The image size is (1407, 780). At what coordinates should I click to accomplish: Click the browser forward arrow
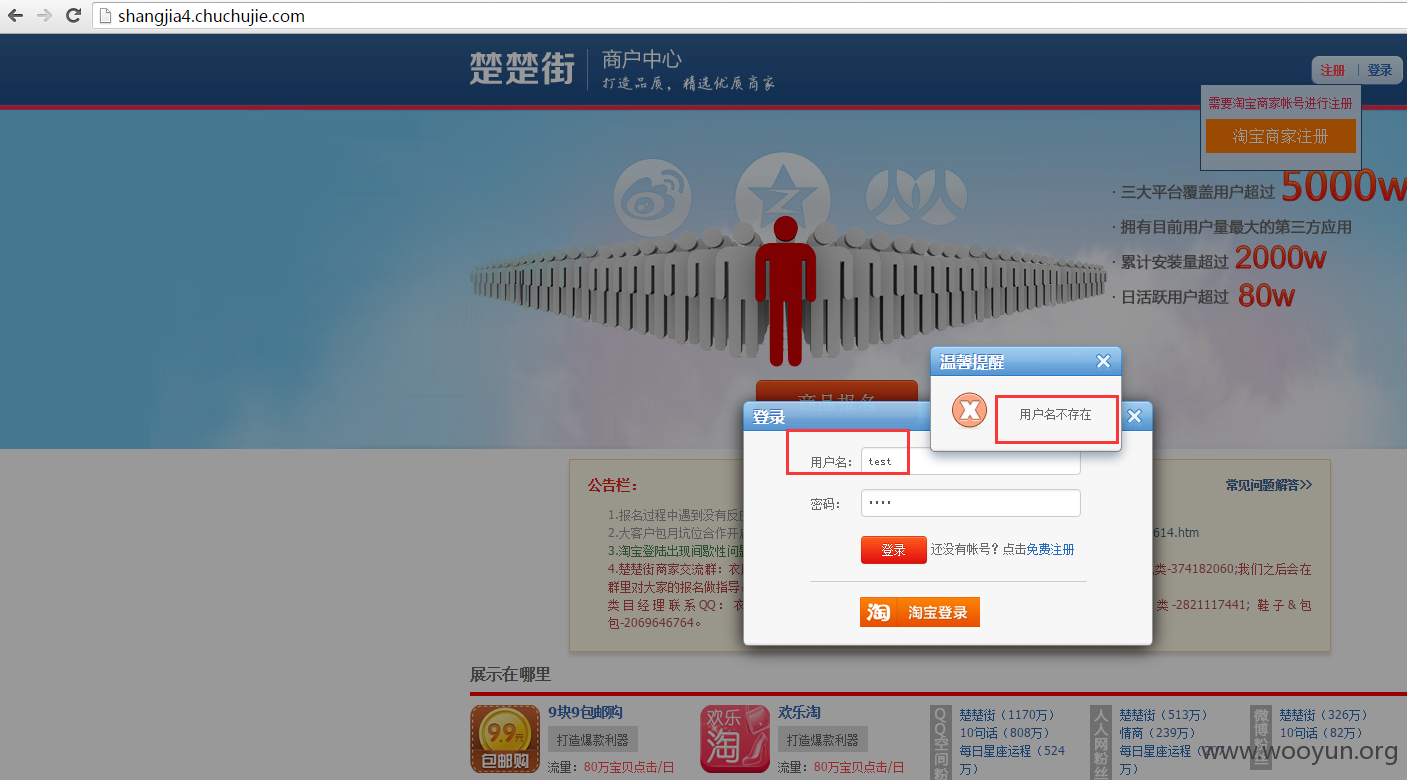point(44,16)
